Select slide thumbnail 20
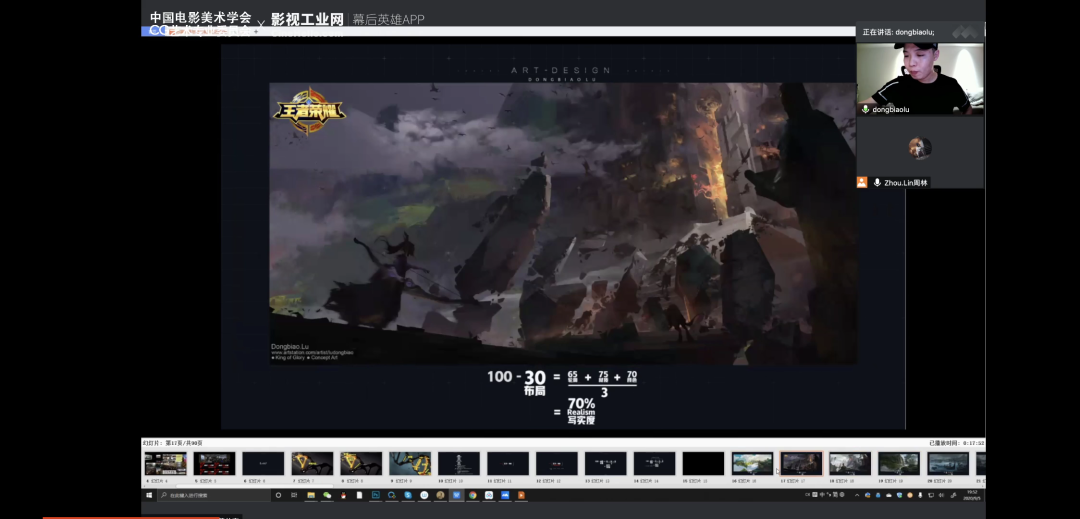This screenshot has width=1080, height=519. pyautogui.click(x=948, y=464)
